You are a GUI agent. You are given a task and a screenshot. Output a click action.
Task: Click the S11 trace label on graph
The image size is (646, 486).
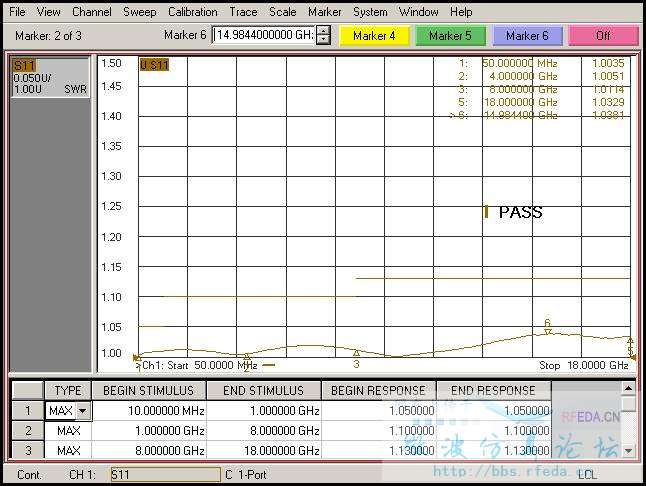point(154,65)
